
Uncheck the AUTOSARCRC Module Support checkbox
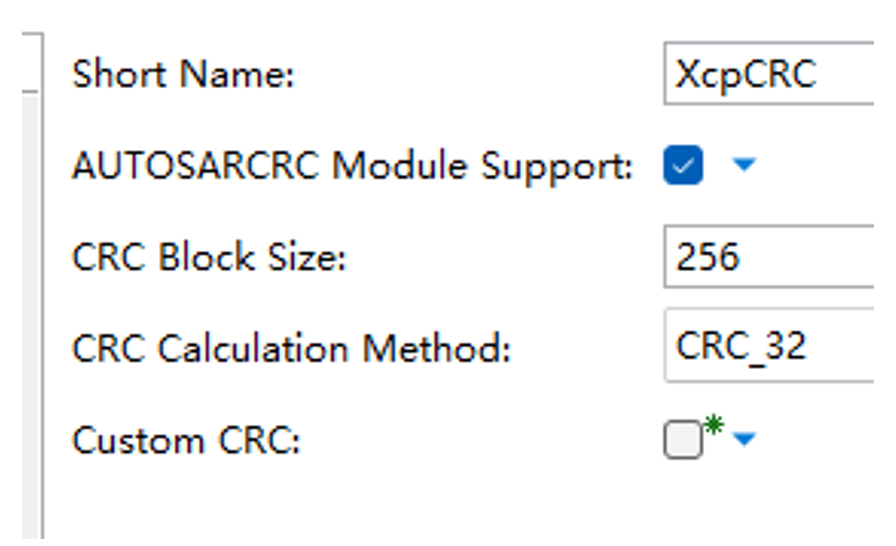click(682, 166)
